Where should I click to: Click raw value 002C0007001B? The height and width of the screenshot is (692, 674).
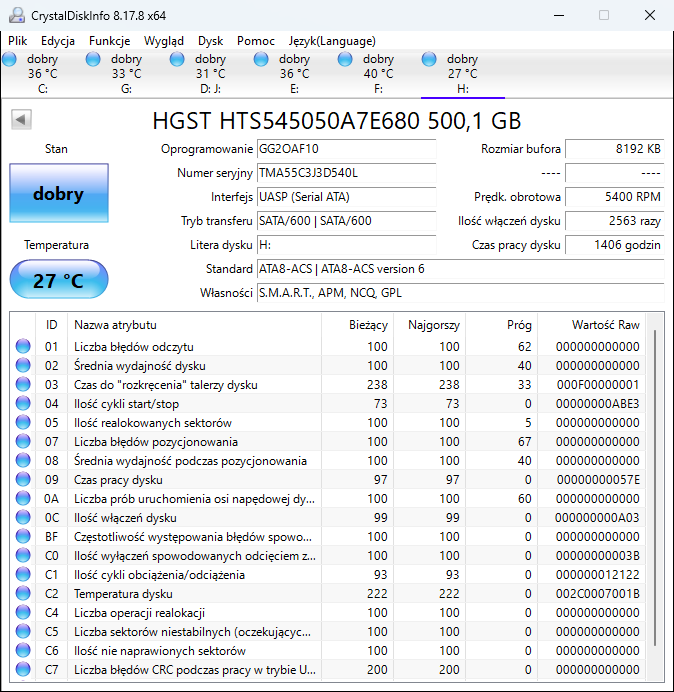click(x=598, y=594)
